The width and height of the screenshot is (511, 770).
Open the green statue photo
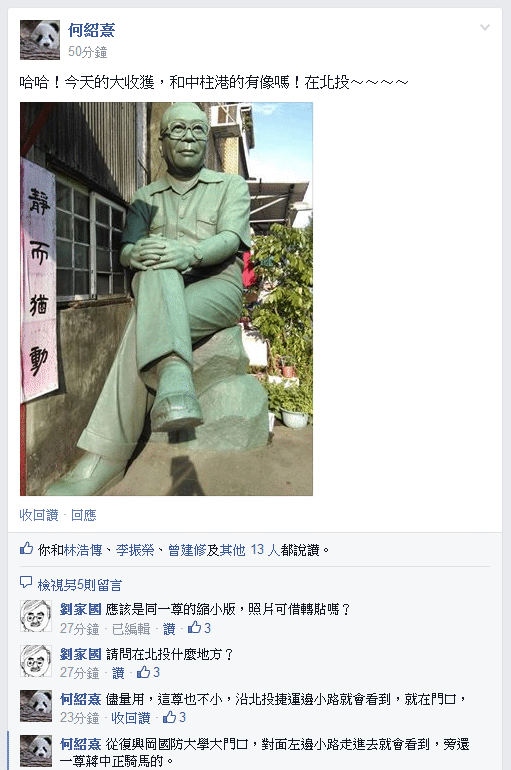tap(166, 299)
